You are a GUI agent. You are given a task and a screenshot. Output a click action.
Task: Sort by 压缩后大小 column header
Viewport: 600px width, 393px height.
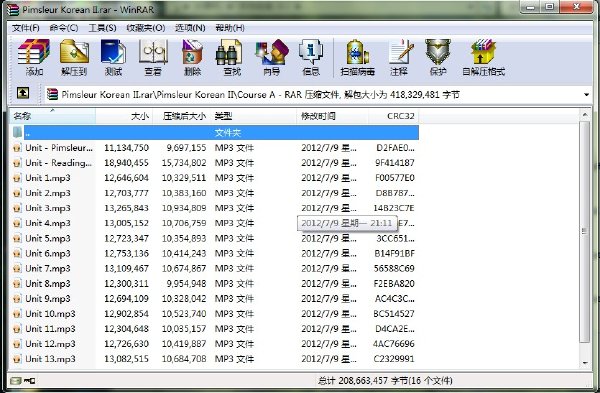(x=181, y=116)
